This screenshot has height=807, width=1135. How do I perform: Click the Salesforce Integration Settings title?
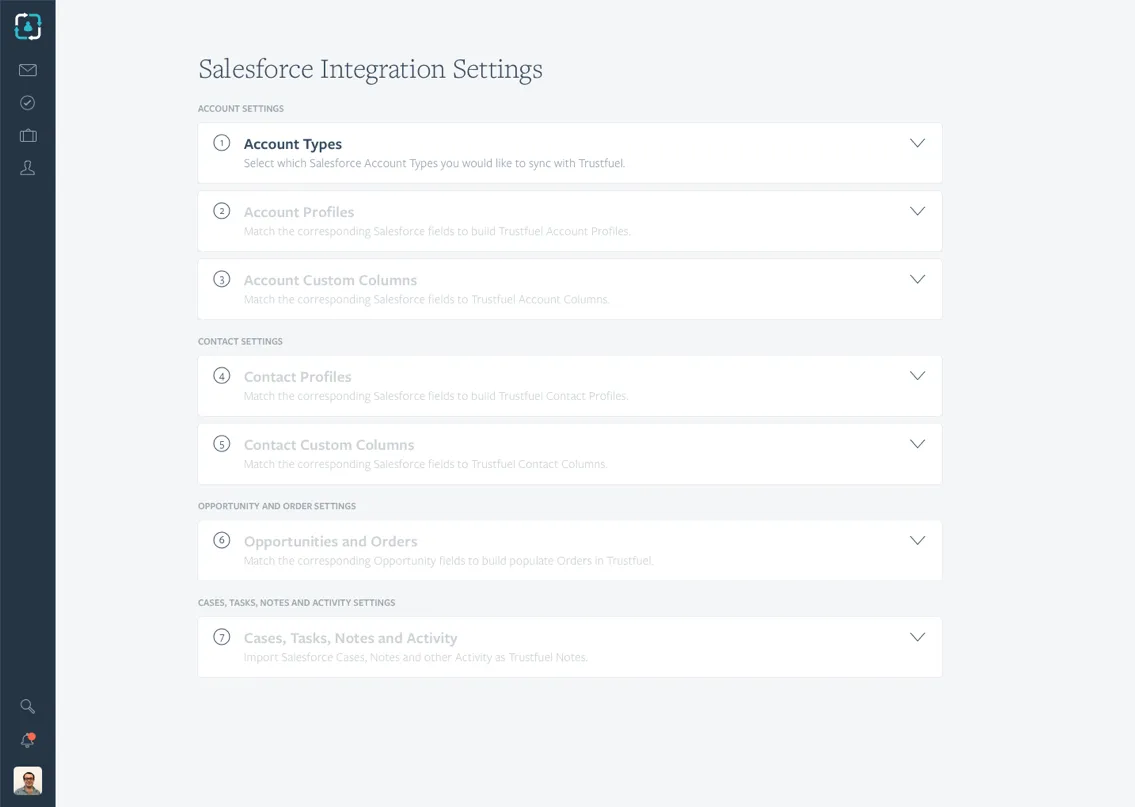pos(370,69)
